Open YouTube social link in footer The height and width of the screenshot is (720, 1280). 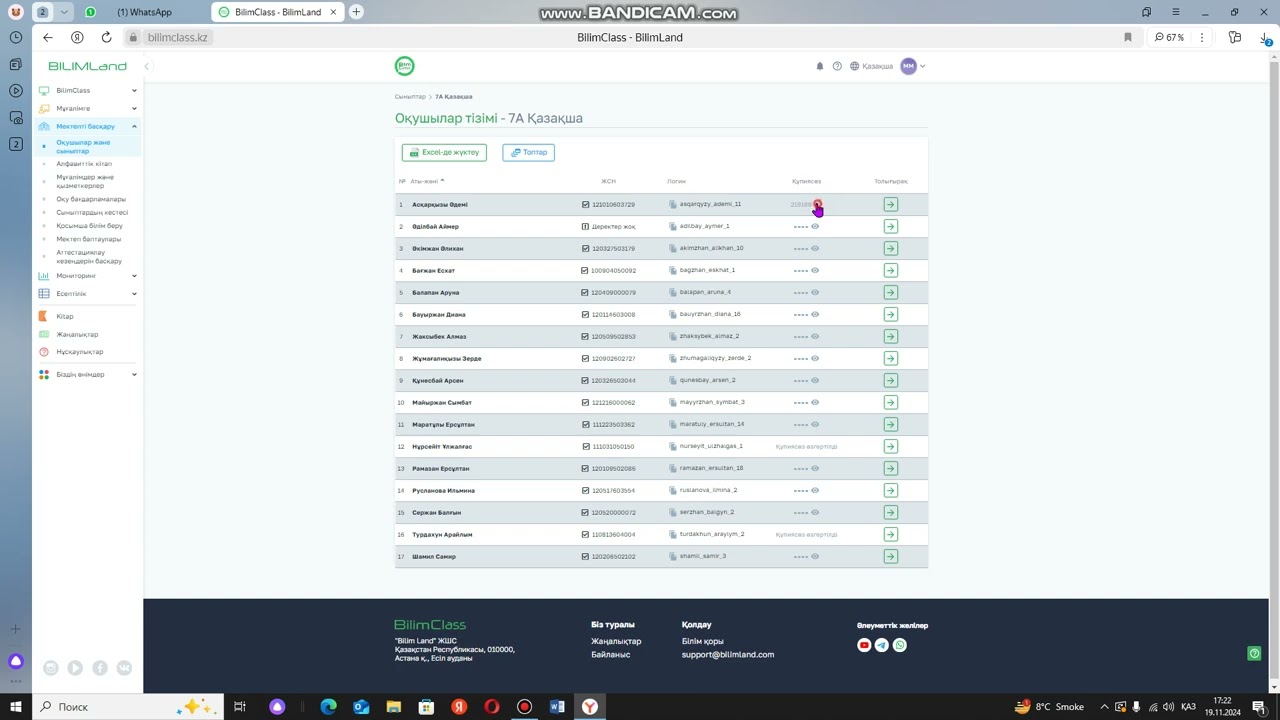(x=864, y=645)
